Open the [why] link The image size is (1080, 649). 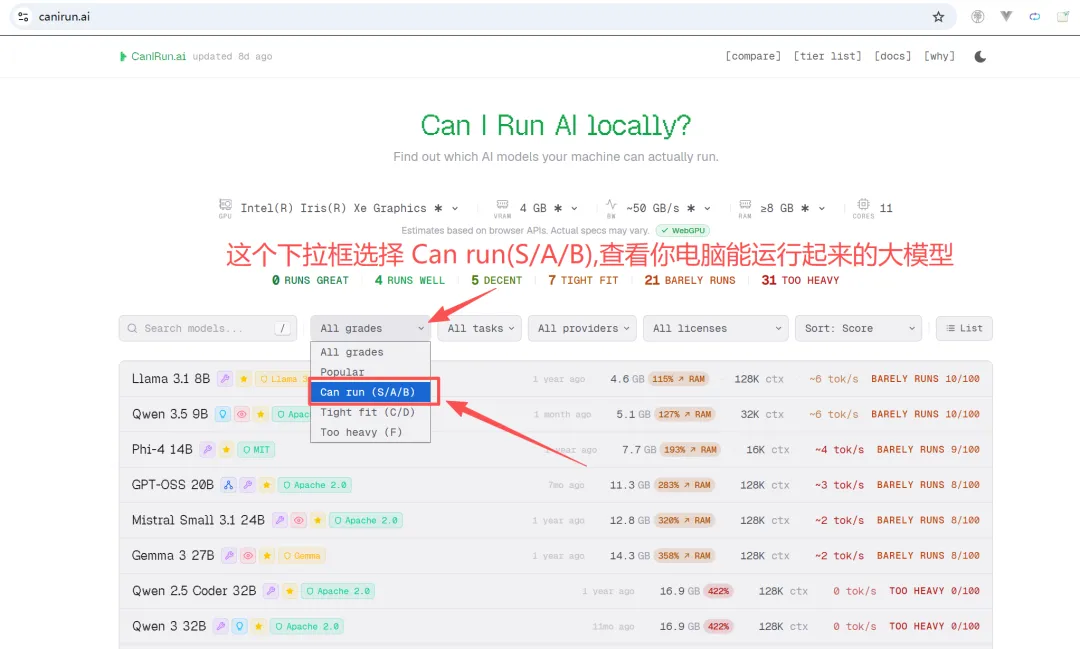coord(939,56)
